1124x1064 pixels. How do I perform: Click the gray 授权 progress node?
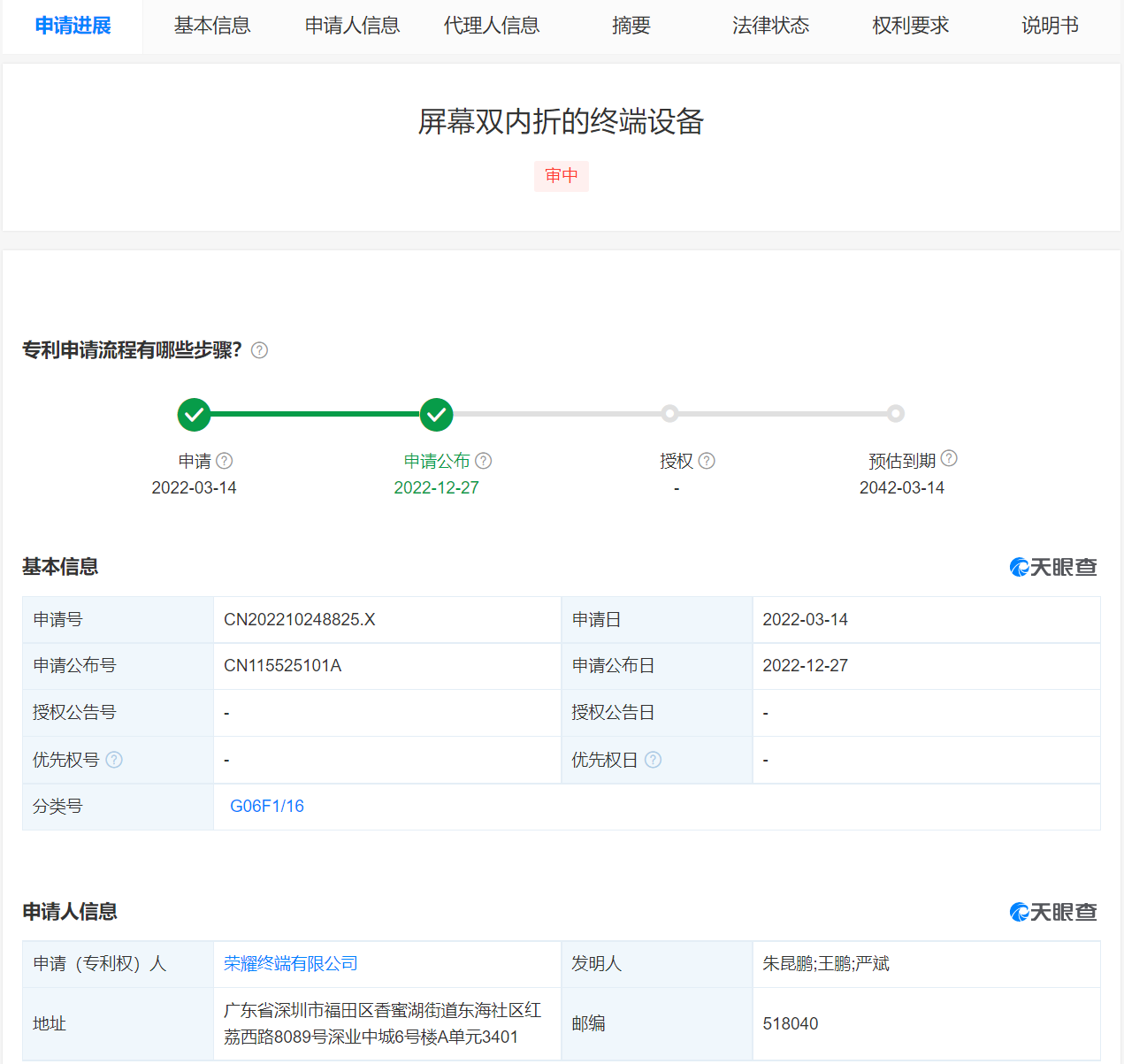(x=669, y=414)
